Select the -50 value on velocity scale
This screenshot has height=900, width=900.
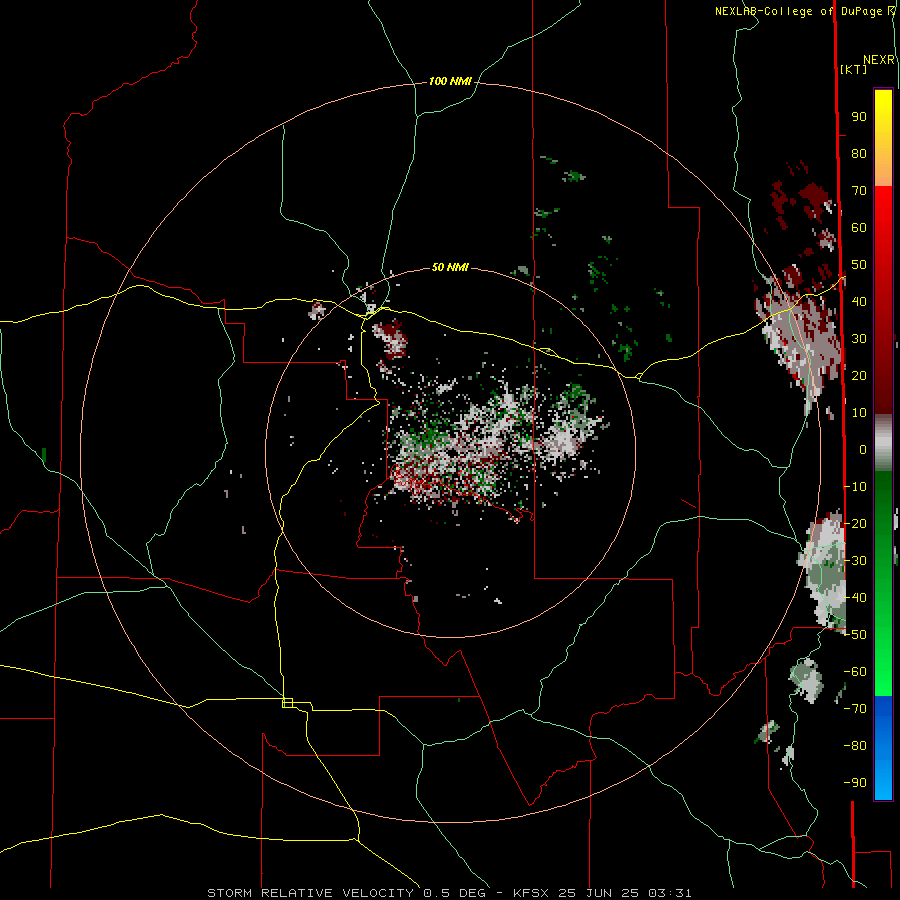[x=855, y=635]
